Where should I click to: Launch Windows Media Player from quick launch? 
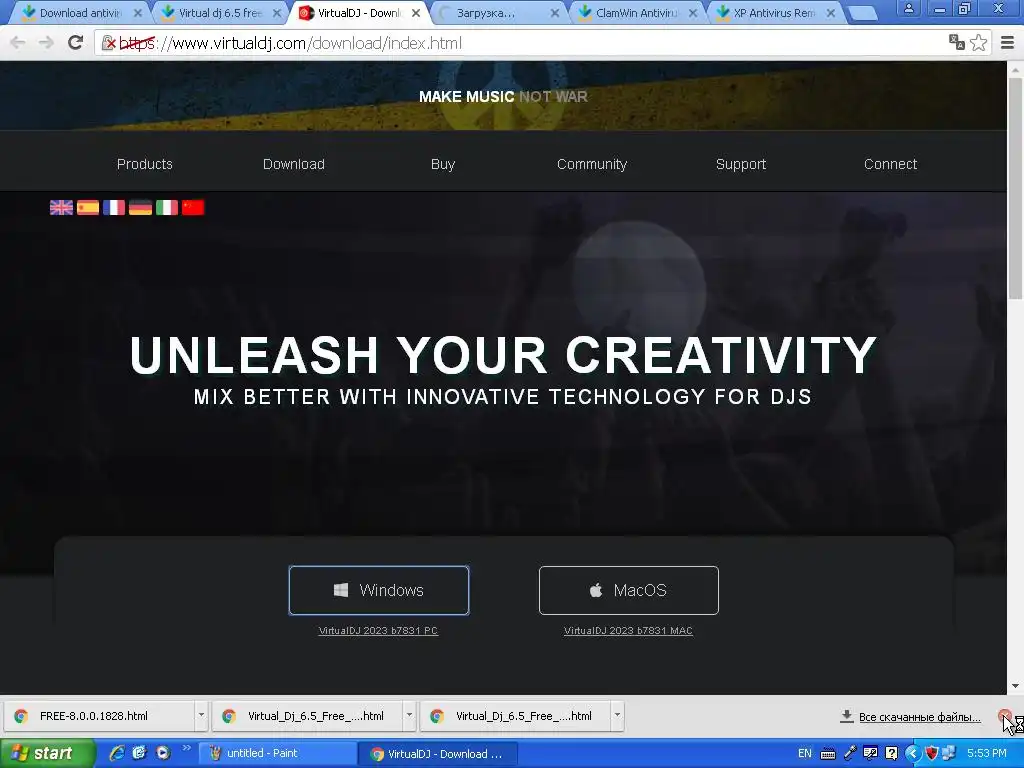coord(163,753)
